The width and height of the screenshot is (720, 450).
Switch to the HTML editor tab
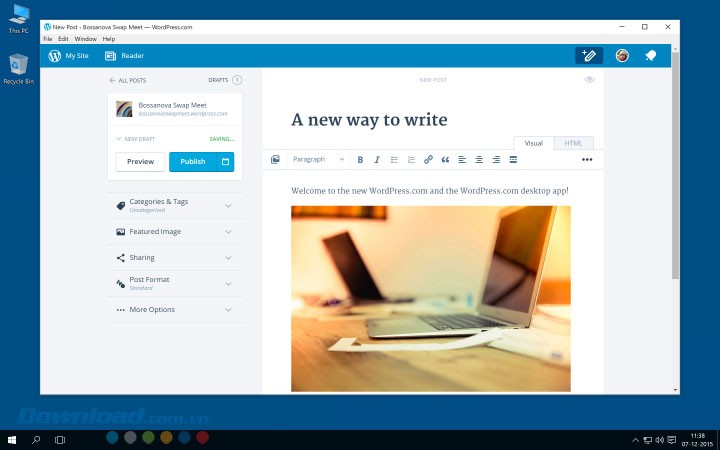(x=573, y=143)
